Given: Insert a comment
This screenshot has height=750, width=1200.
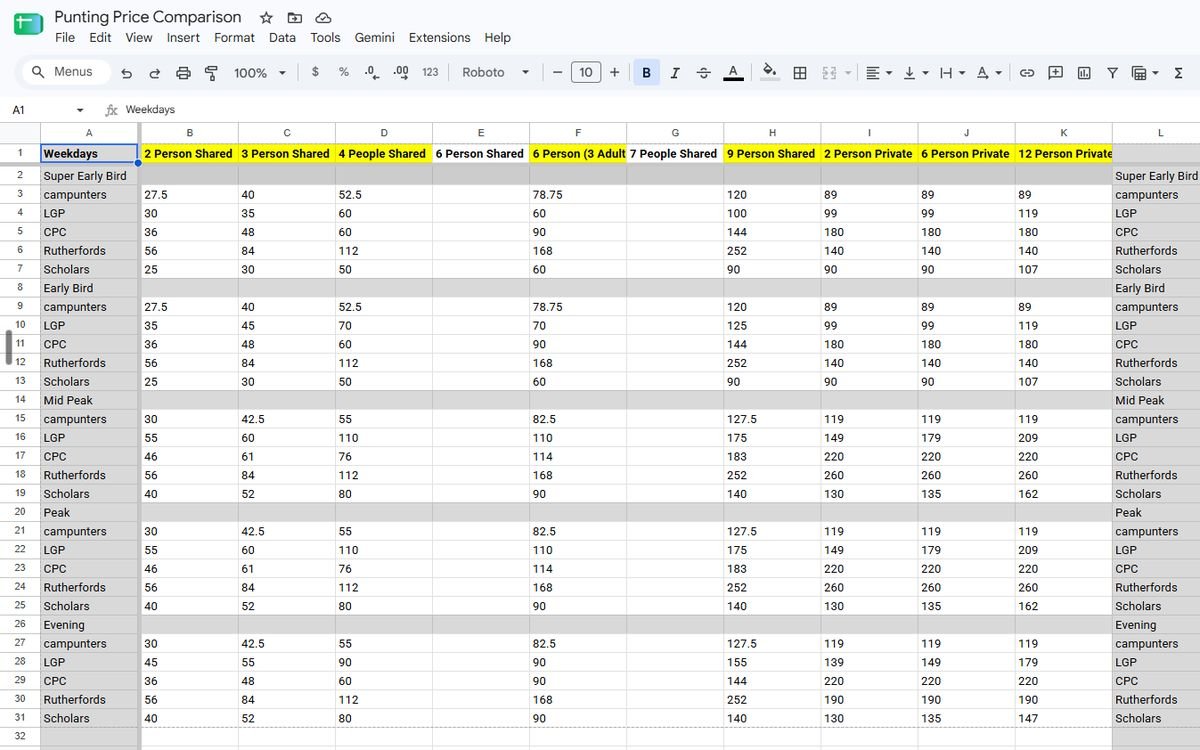Looking at the screenshot, I should pos(1055,73).
